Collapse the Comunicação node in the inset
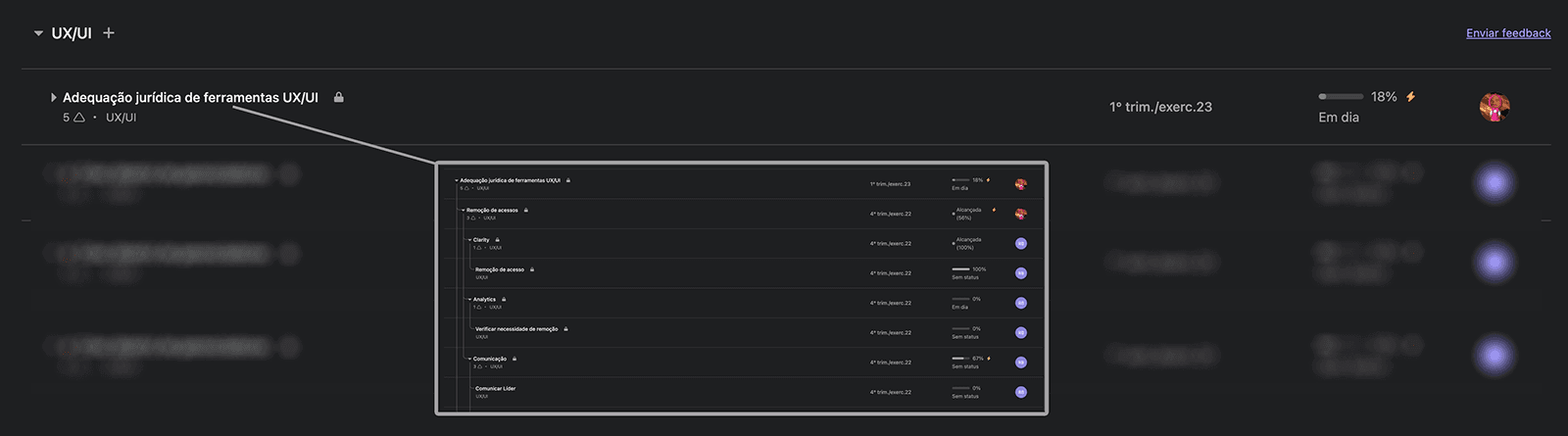This screenshot has height=436, width=1568. click(x=469, y=359)
